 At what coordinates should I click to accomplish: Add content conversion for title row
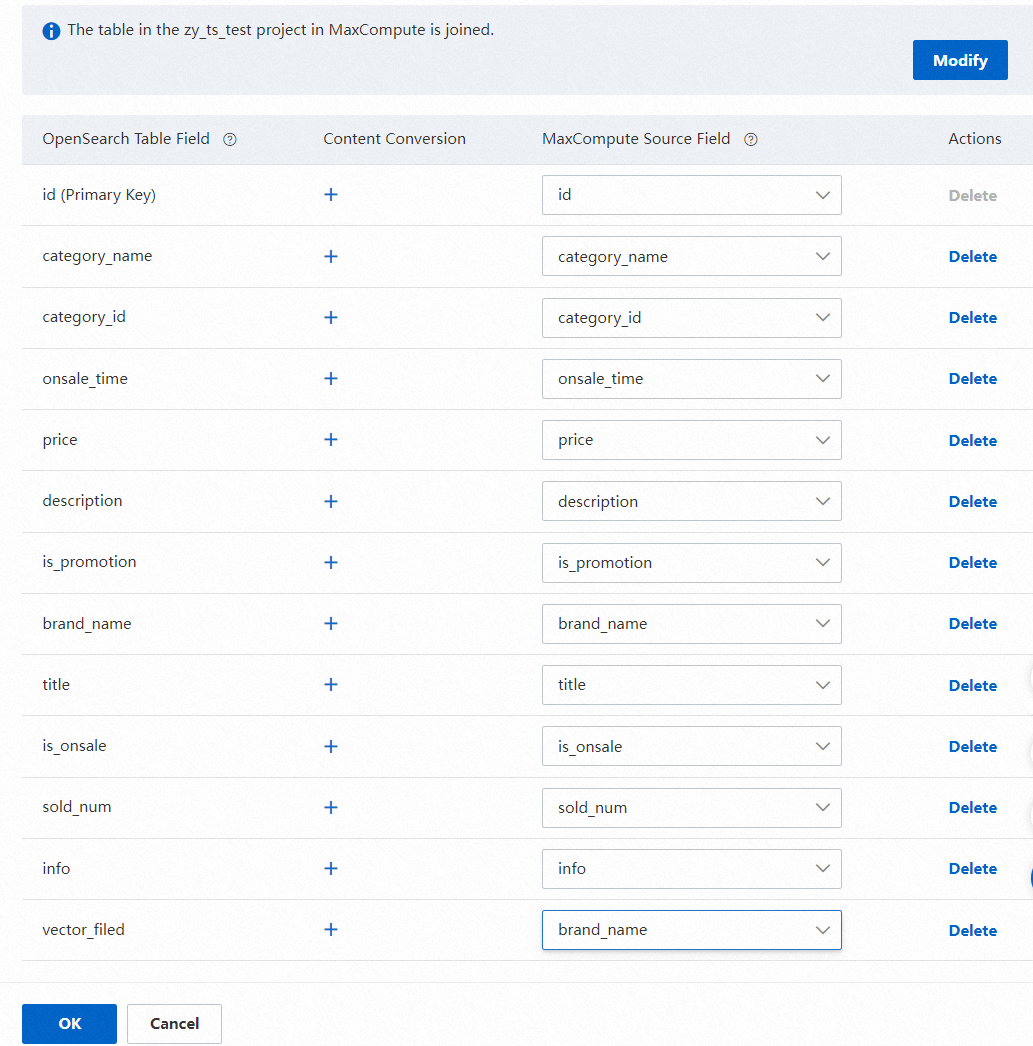(x=331, y=685)
